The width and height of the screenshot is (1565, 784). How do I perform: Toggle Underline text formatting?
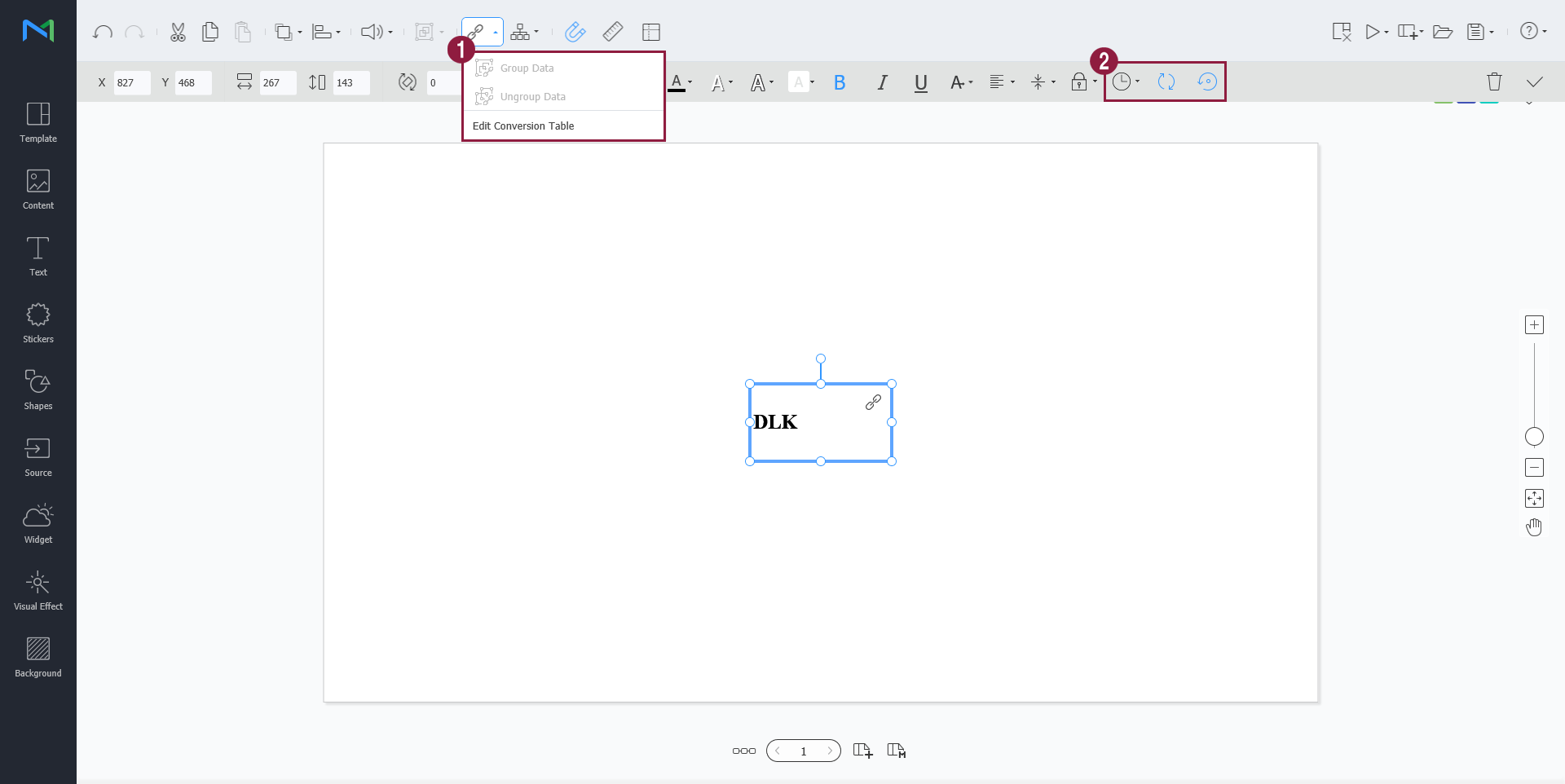pyautogui.click(x=921, y=82)
